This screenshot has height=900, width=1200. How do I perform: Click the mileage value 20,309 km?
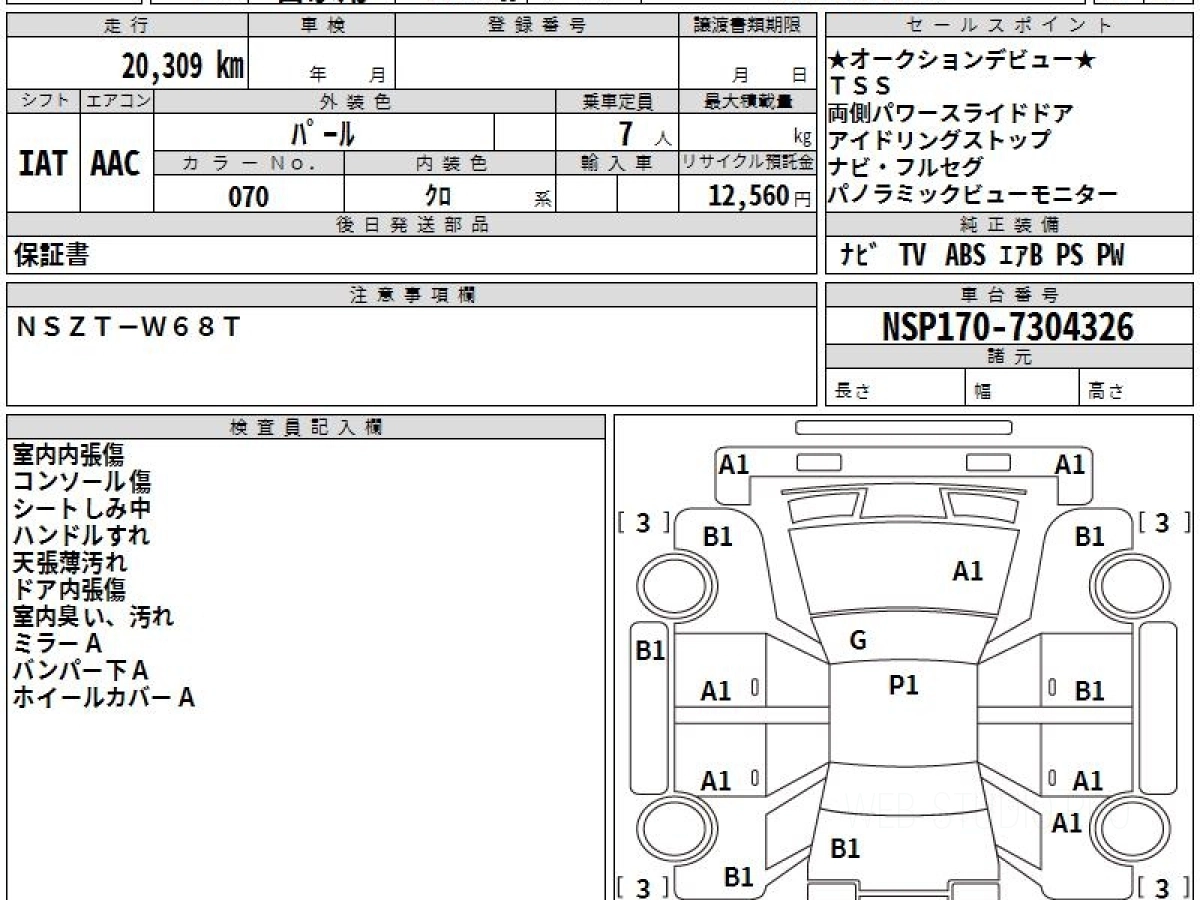[x=183, y=66]
